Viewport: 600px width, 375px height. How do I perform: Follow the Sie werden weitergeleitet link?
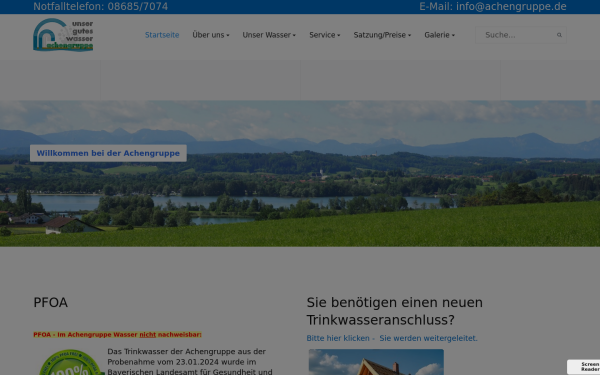click(x=428, y=338)
